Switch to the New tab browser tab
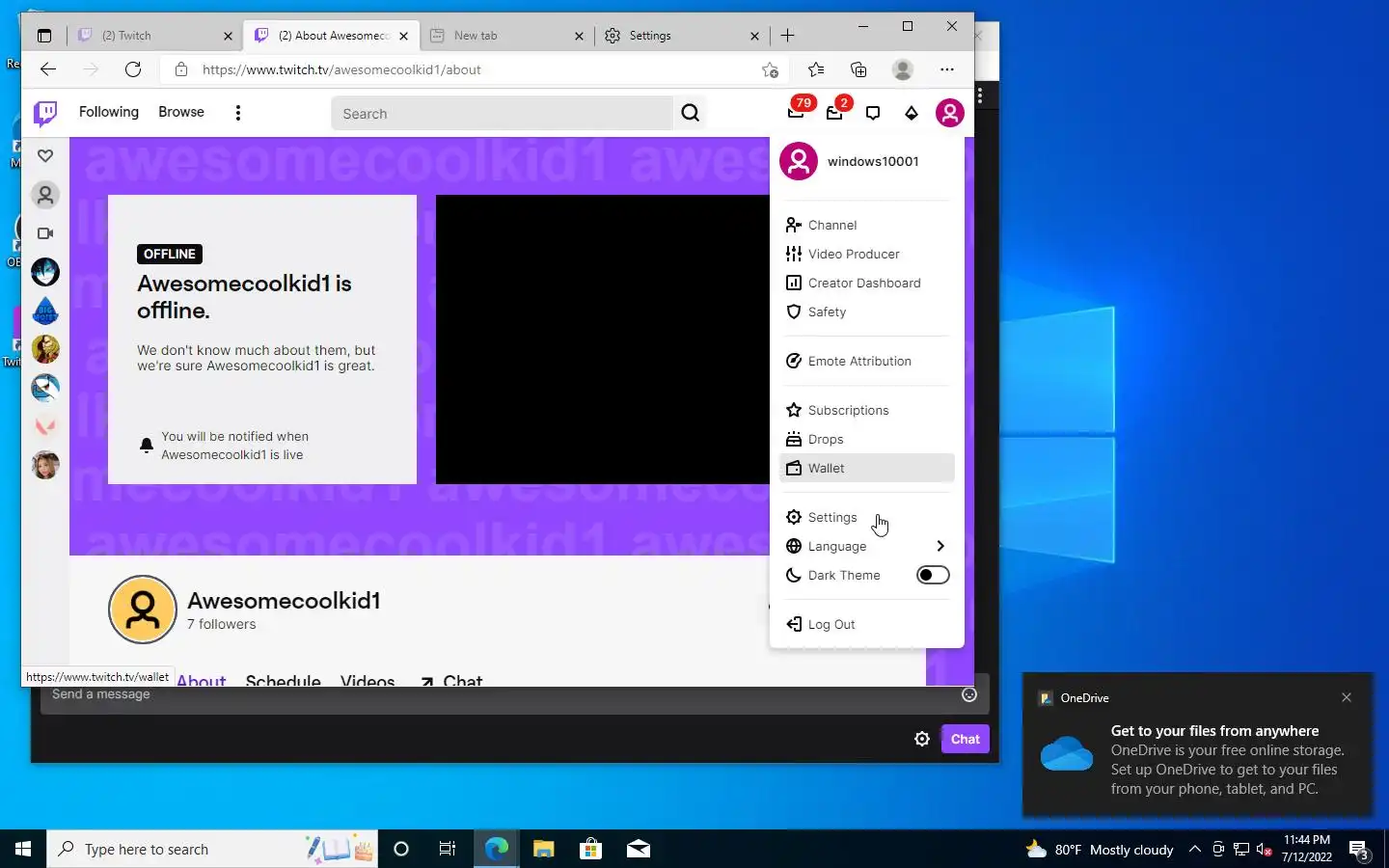This screenshot has height=868, width=1389. [x=506, y=36]
